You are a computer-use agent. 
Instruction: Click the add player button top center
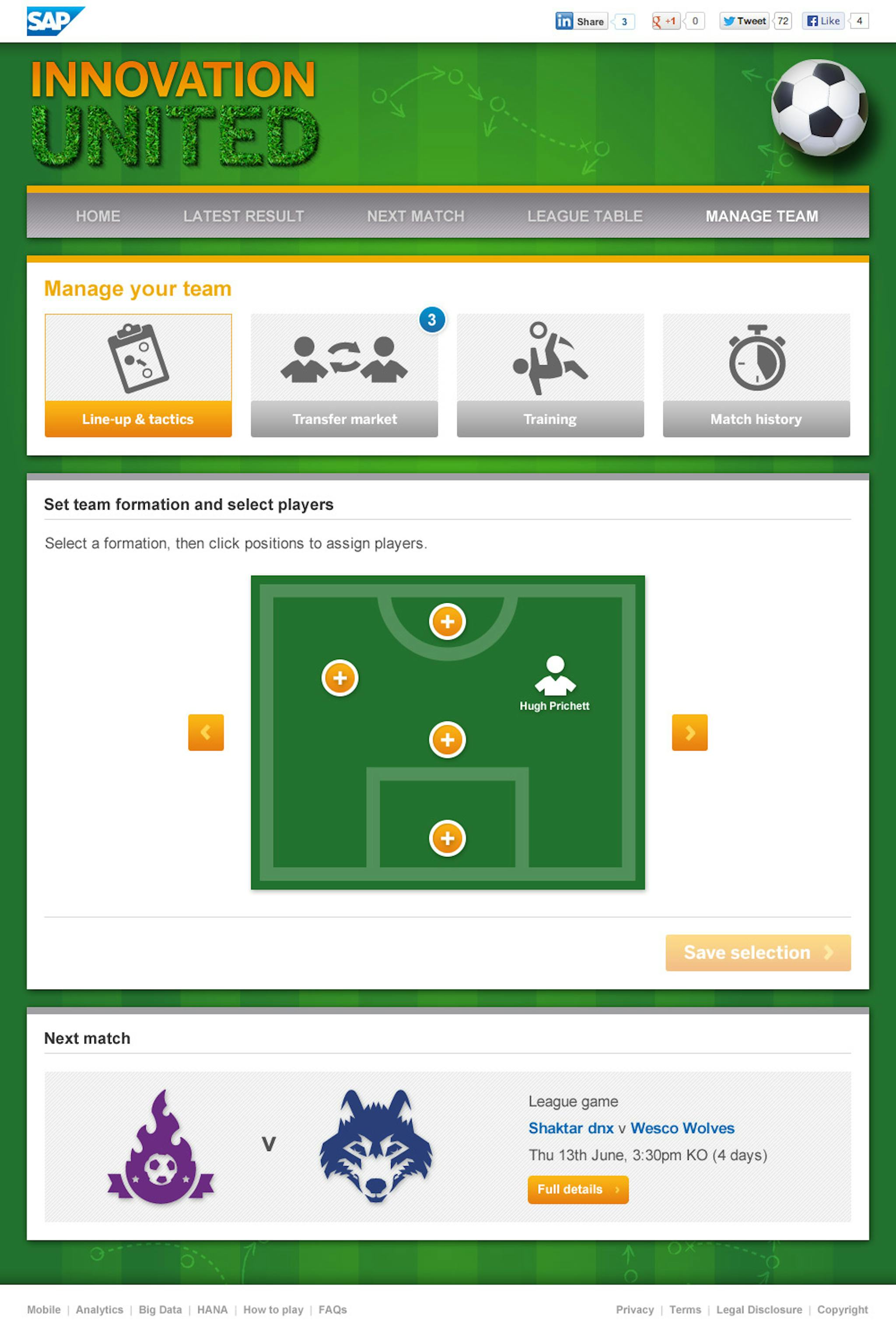(x=448, y=621)
